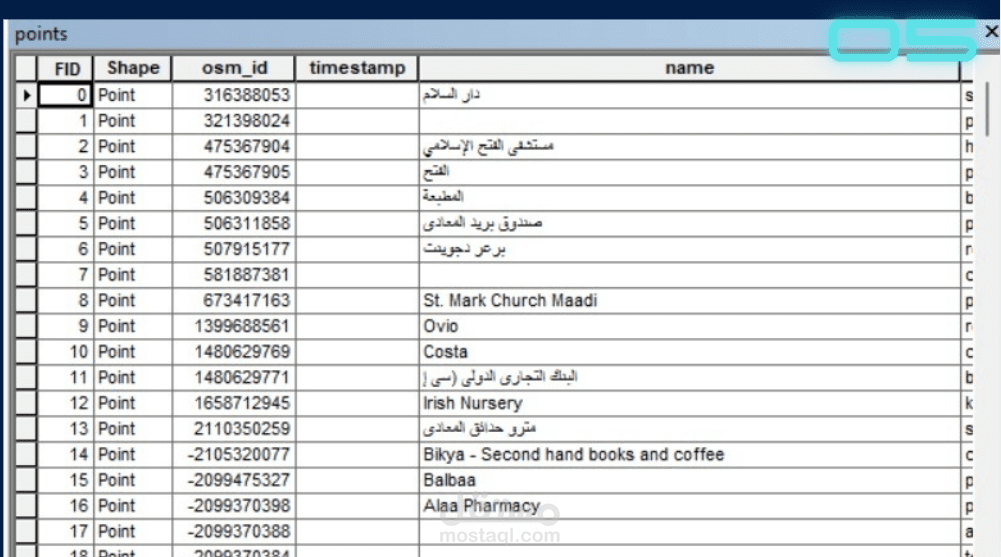Click osm_id cell 506311858
Image resolution: width=1001 pixels, height=557 pixels.
234,223
